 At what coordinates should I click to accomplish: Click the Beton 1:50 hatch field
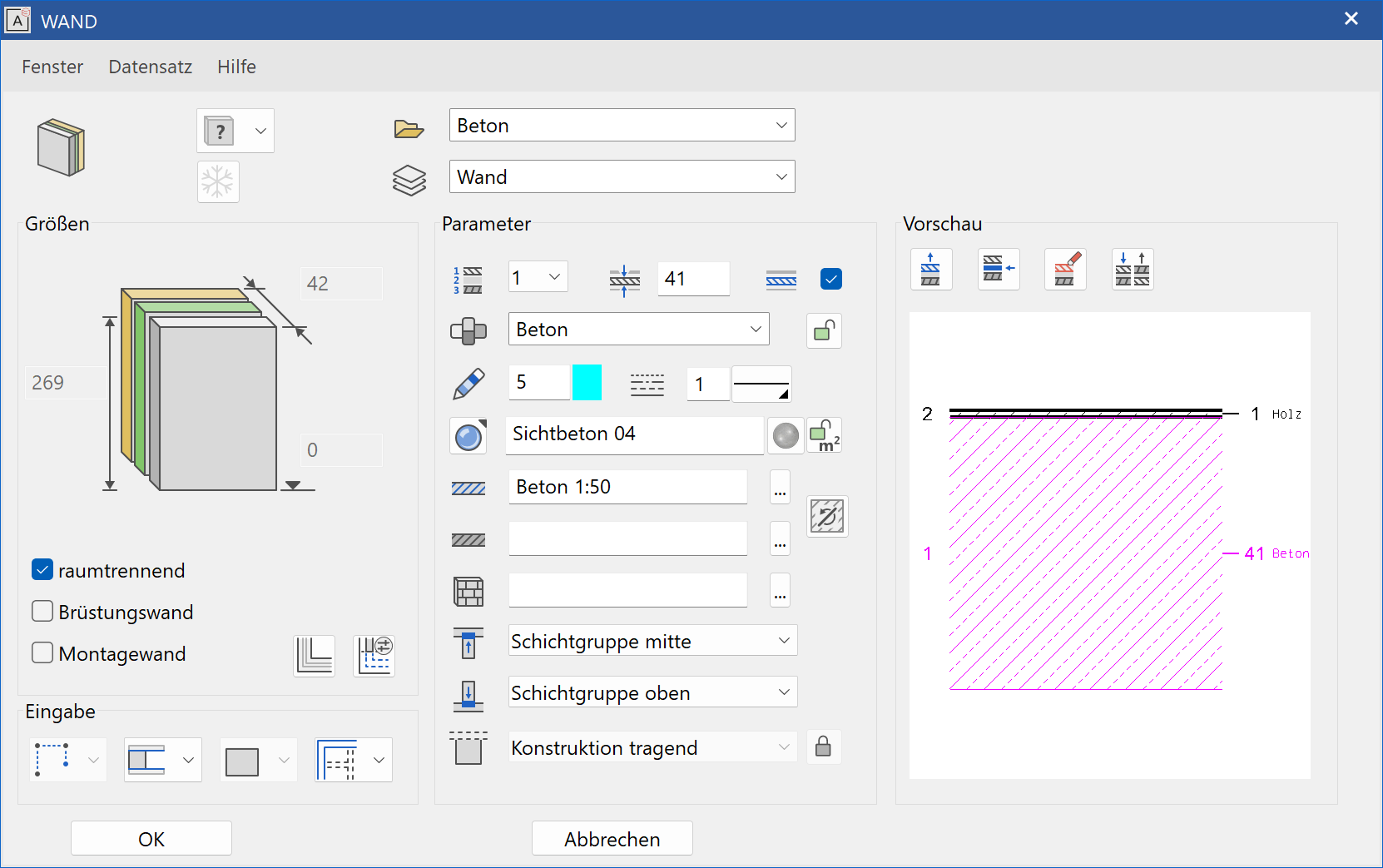pyautogui.click(x=627, y=487)
